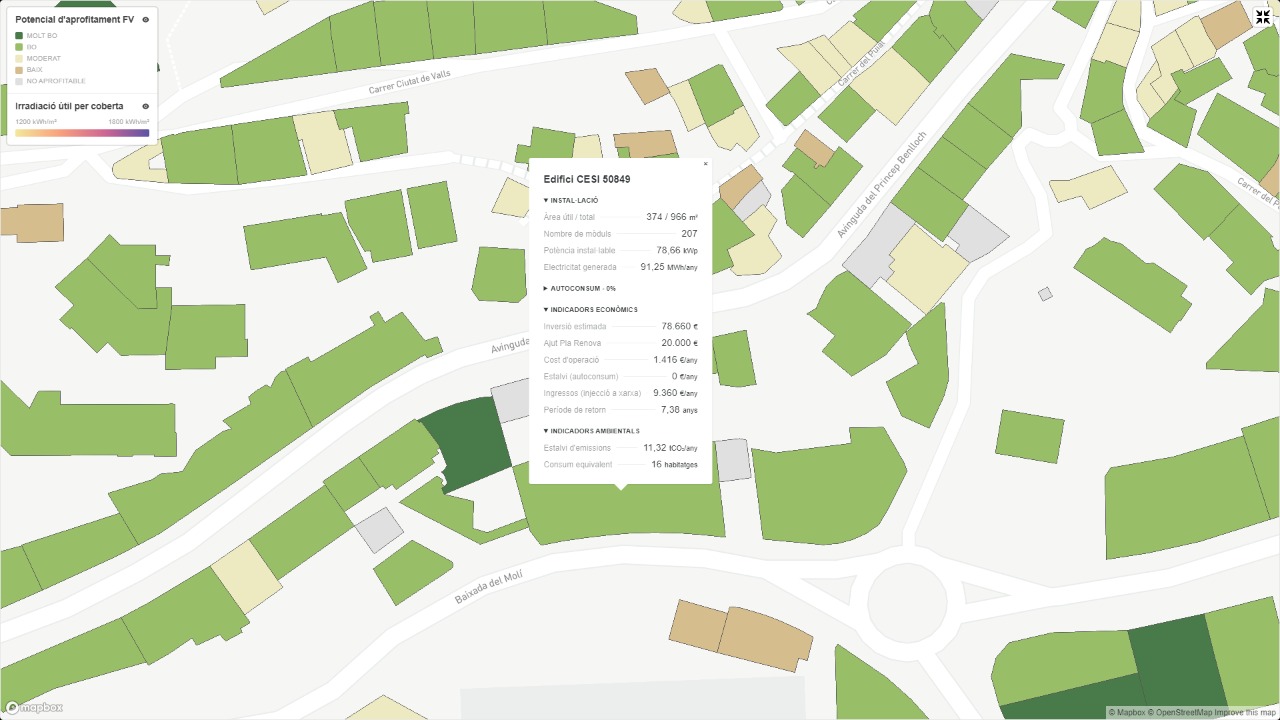Screen dimensions: 1280x720
Task: Click the Període de retorn value 7,38 anys
Action: (x=679, y=410)
